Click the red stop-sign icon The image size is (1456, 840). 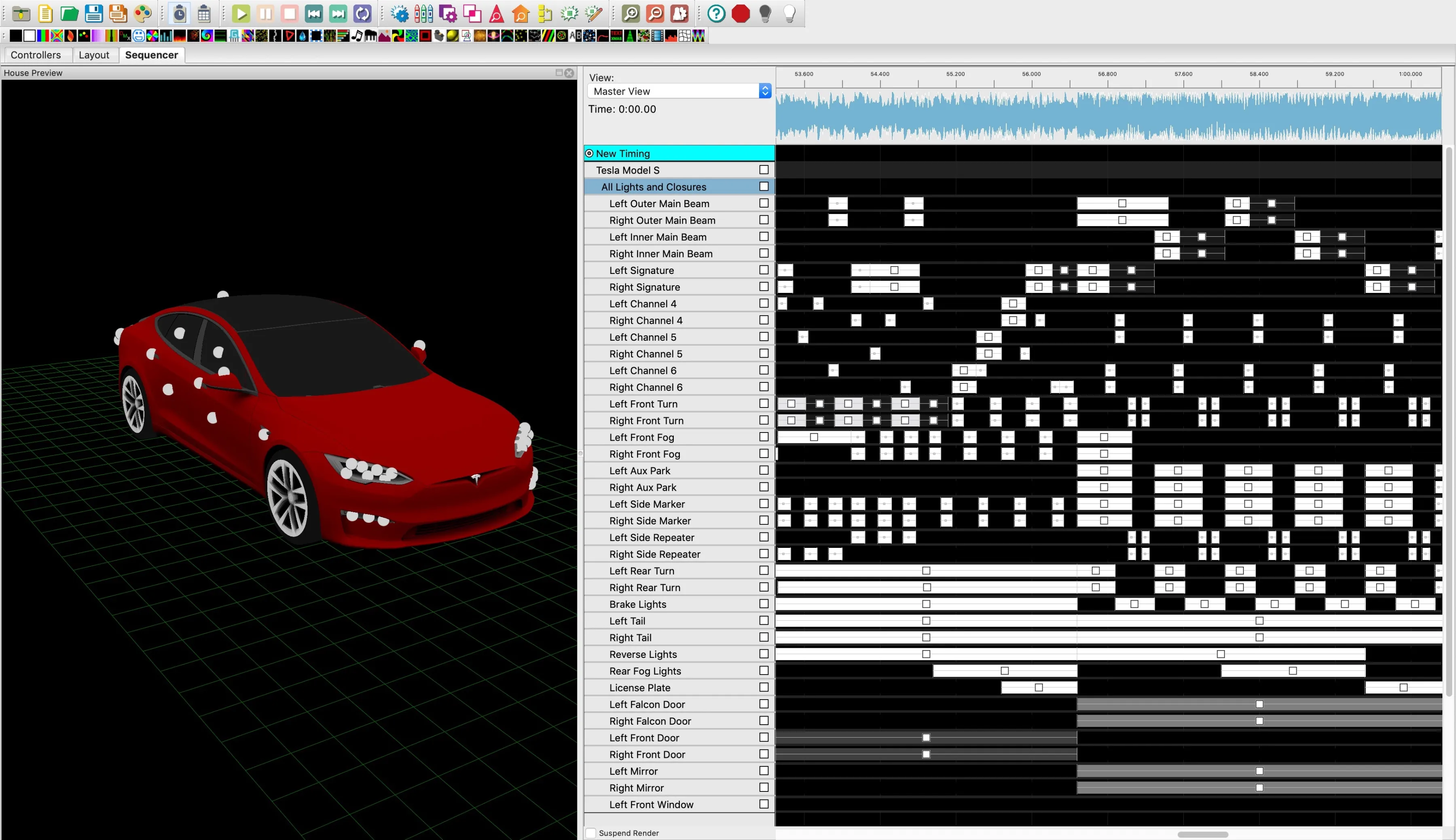[741, 13]
